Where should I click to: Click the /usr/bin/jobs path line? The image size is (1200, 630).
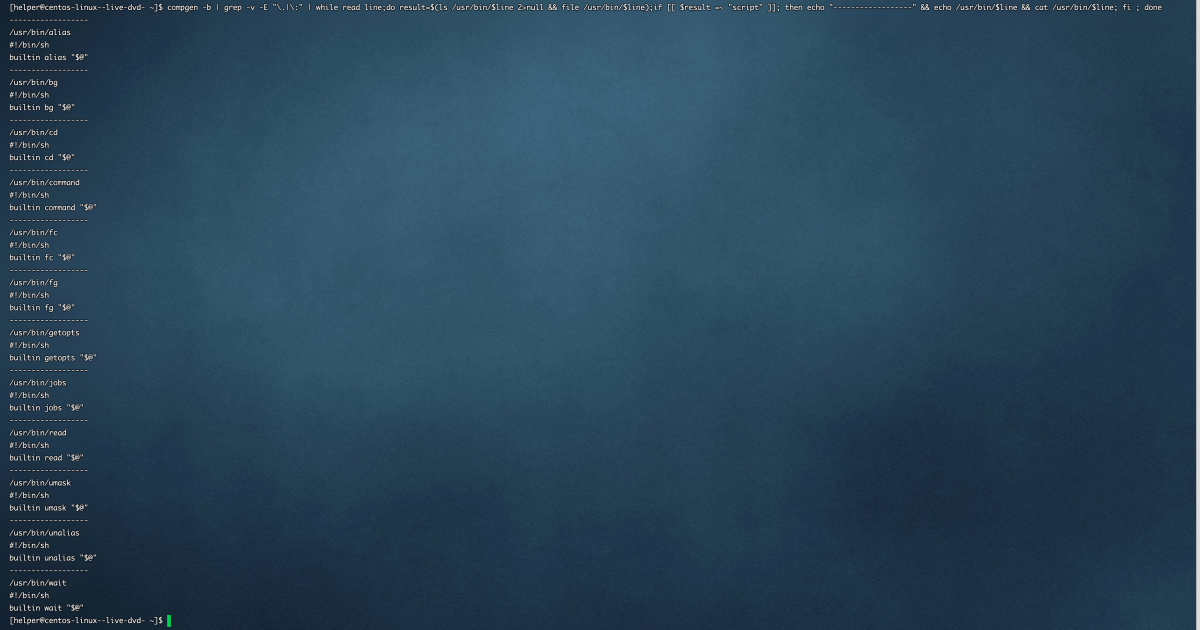(38, 382)
